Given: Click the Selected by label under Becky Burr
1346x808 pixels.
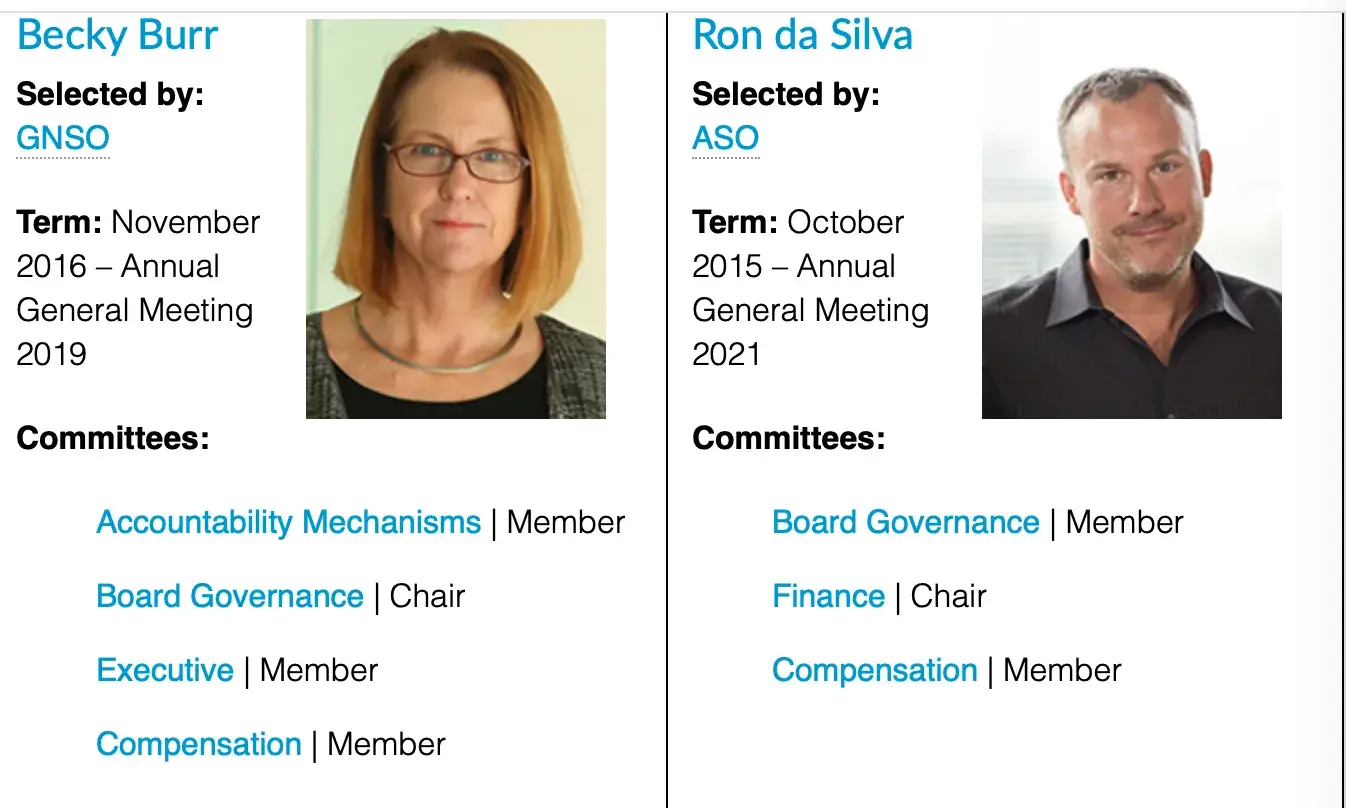Looking at the screenshot, I should click(110, 94).
